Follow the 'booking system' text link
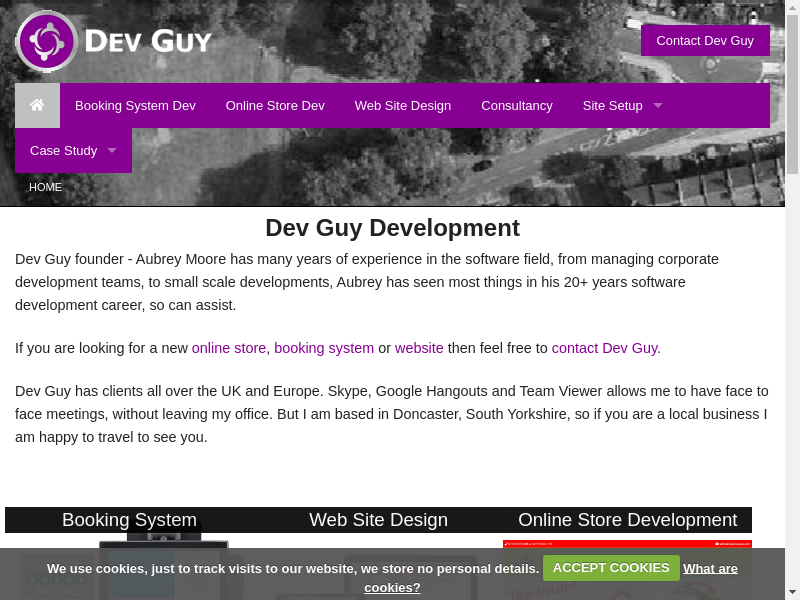Viewport: 800px width, 600px height. tap(324, 348)
